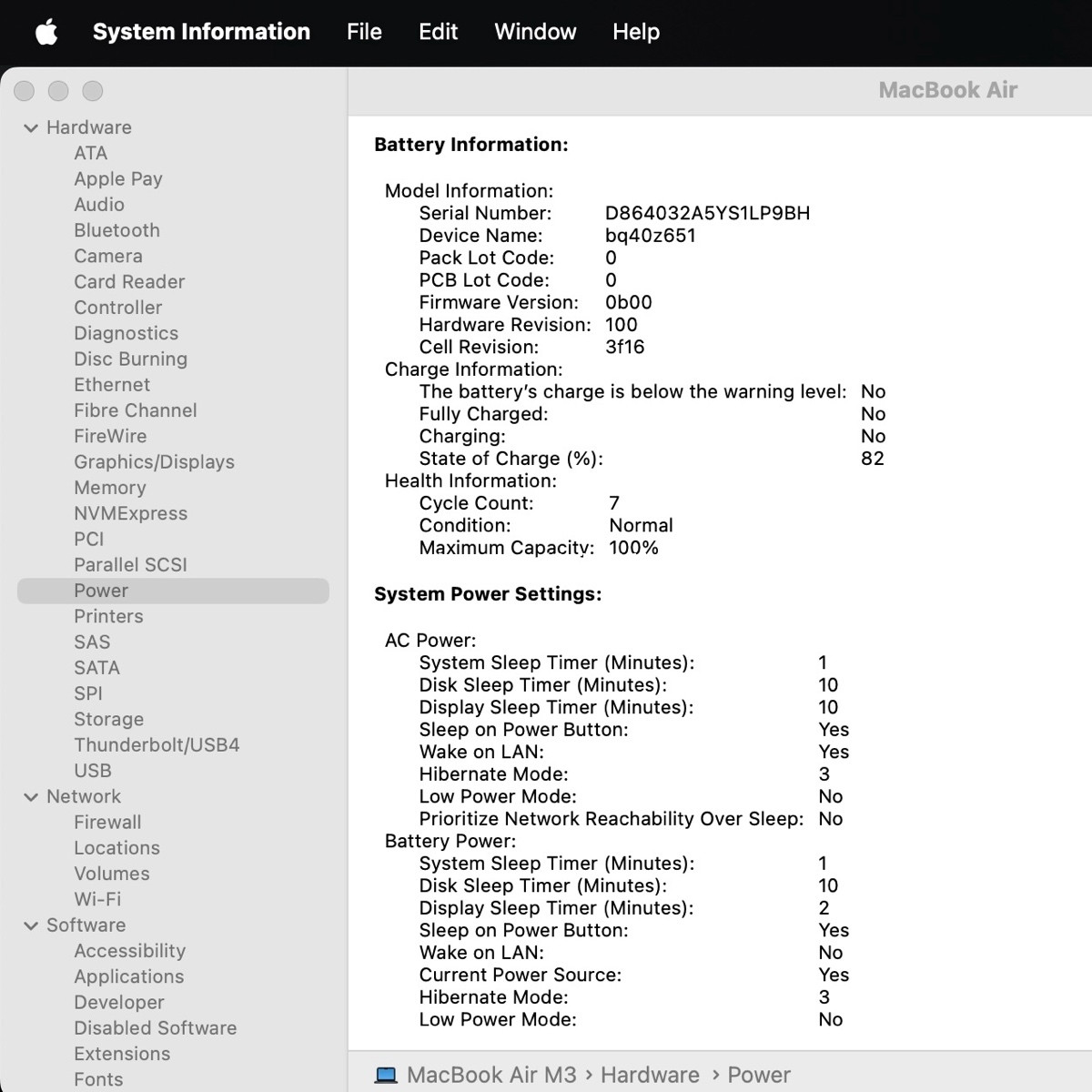The width and height of the screenshot is (1092, 1092).
Task: Select Fonts under Software
Action: pyautogui.click(x=98, y=1079)
